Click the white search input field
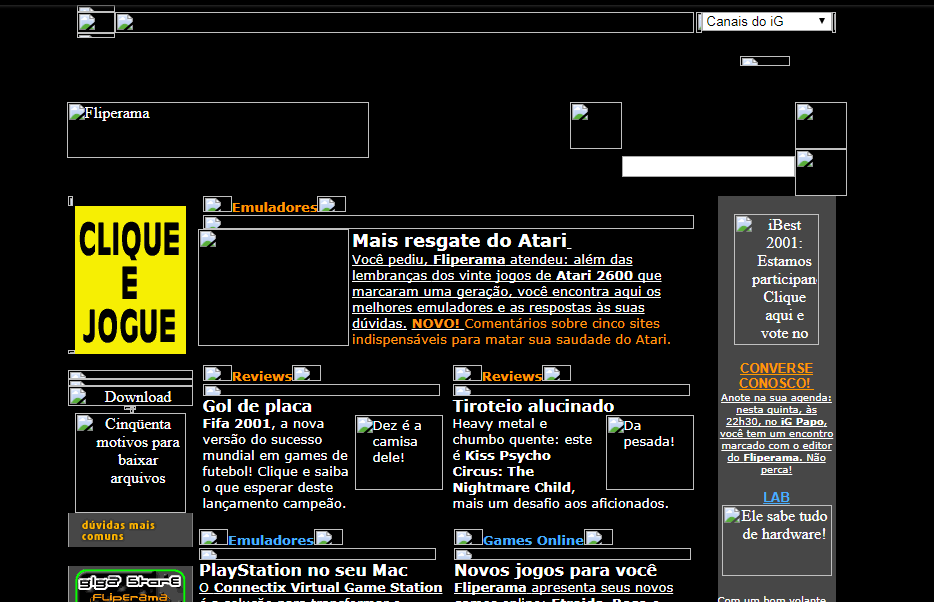The width and height of the screenshot is (934, 602). coord(708,166)
